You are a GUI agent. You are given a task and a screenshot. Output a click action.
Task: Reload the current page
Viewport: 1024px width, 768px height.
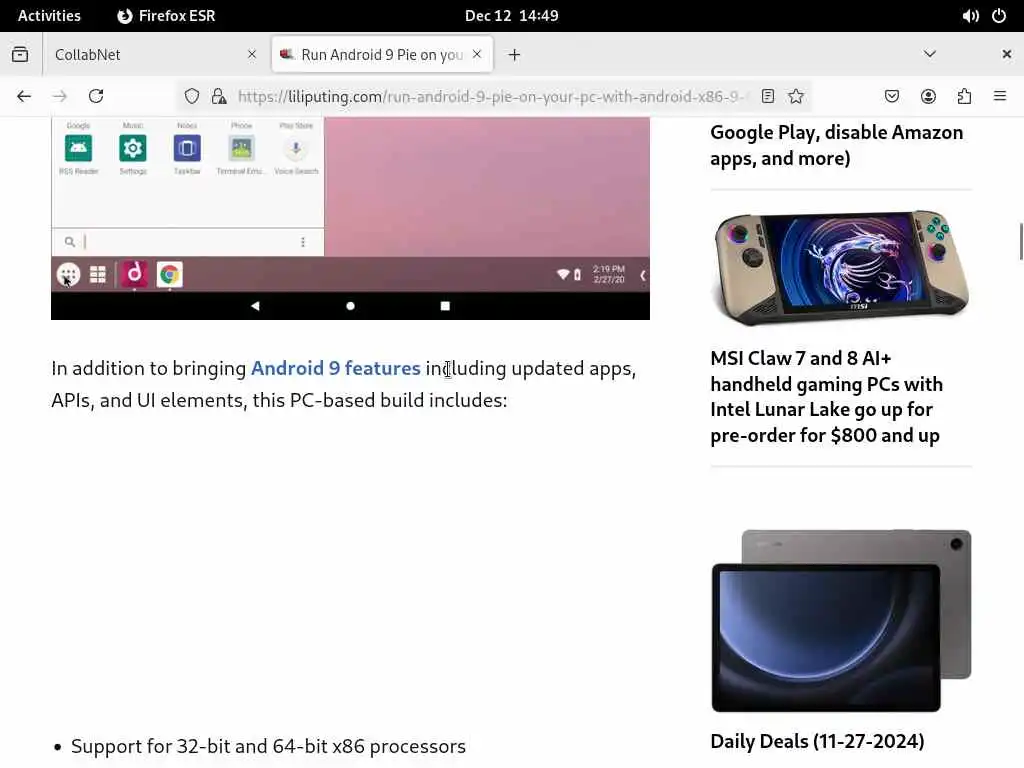96,97
